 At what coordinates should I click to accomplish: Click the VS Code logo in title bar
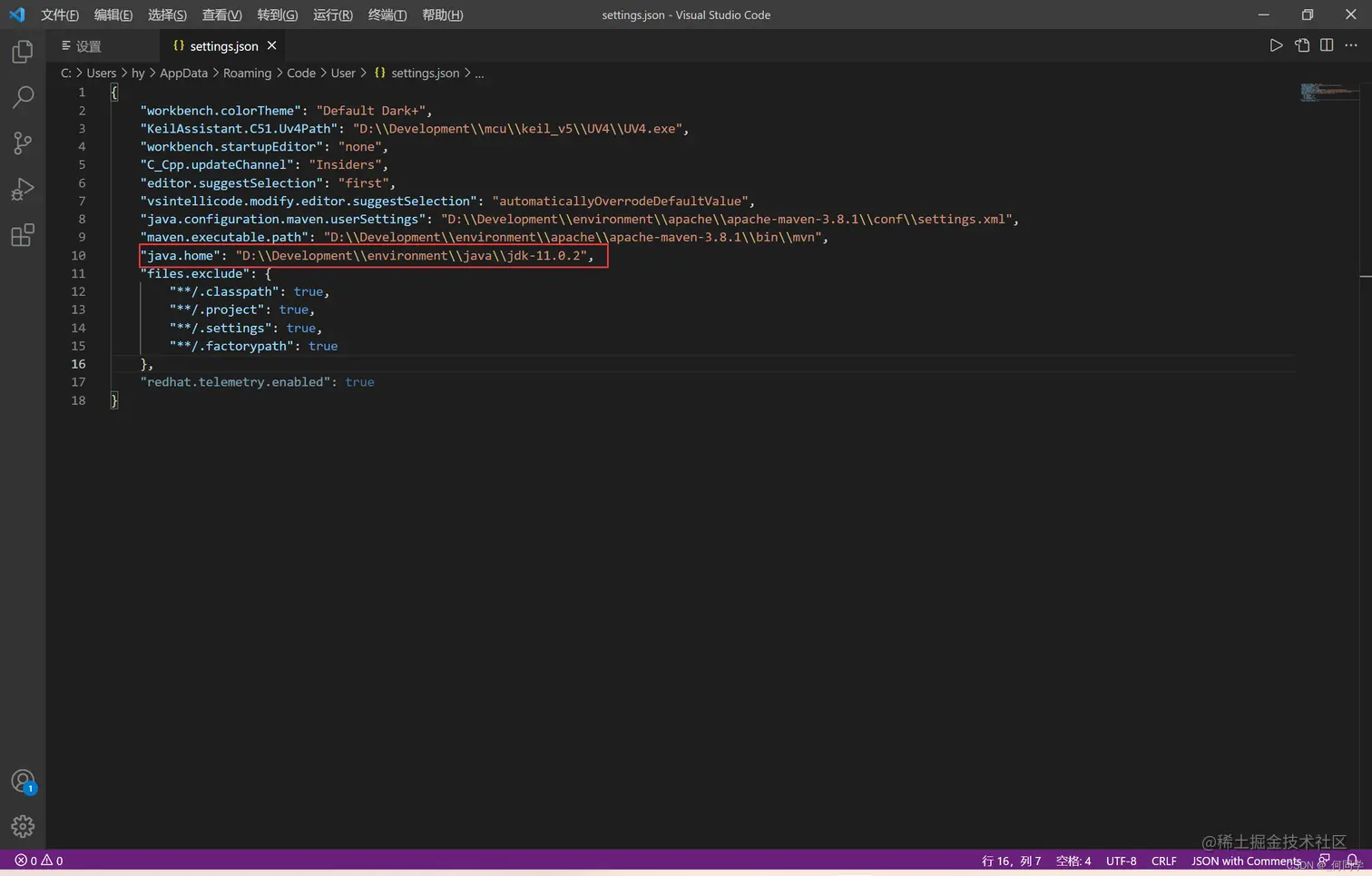pos(17,15)
